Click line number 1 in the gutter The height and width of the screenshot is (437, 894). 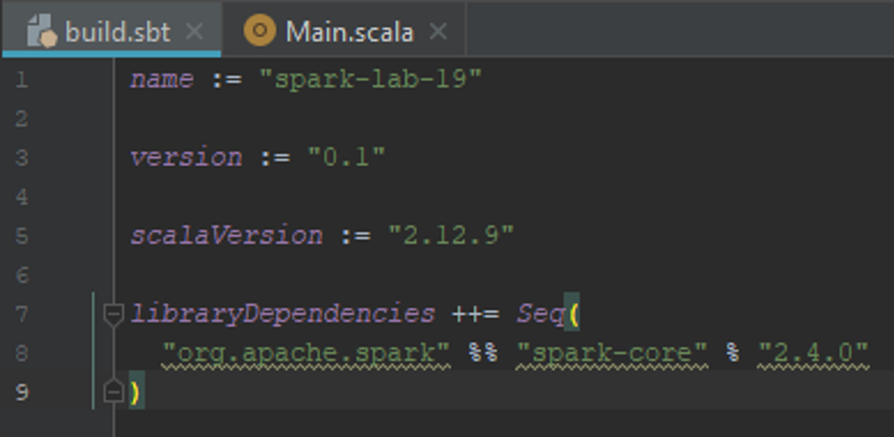[x=22, y=79]
